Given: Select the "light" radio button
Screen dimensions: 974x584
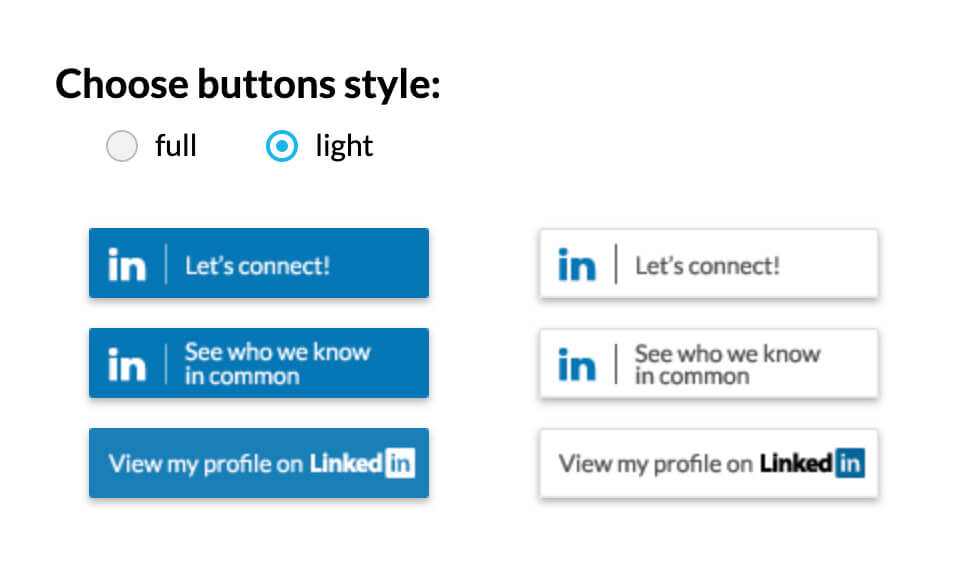Looking at the screenshot, I should (x=282, y=147).
